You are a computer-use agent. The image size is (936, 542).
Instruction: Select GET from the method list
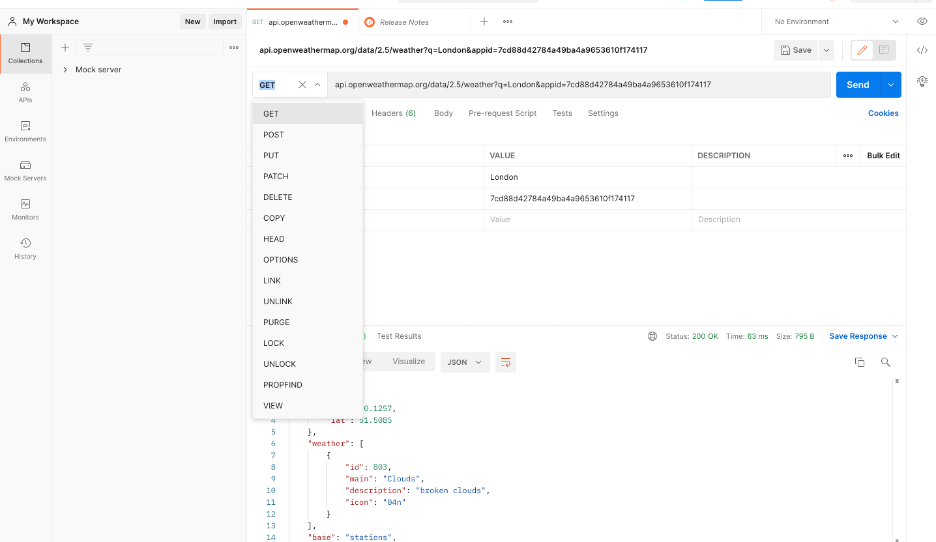(x=307, y=113)
